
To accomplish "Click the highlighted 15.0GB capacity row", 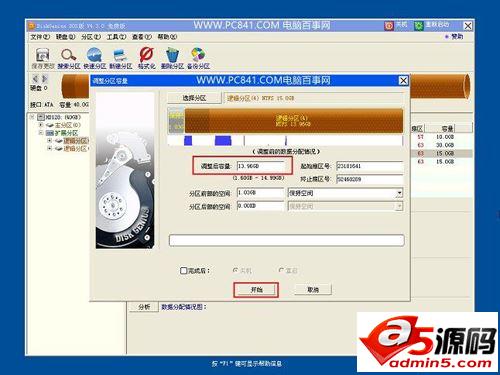I will [x=441, y=153].
